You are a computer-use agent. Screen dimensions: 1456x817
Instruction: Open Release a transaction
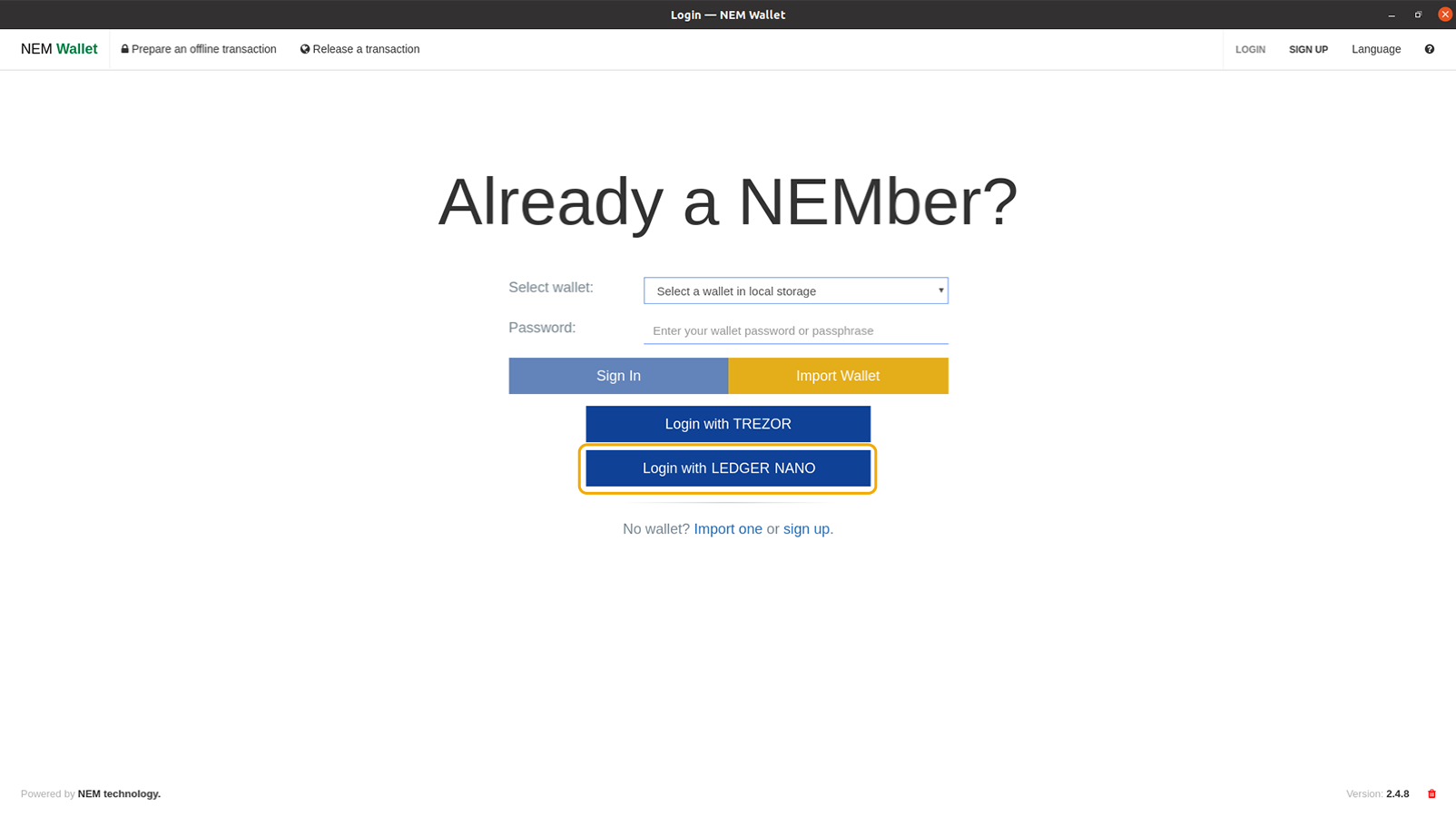coord(359,49)
